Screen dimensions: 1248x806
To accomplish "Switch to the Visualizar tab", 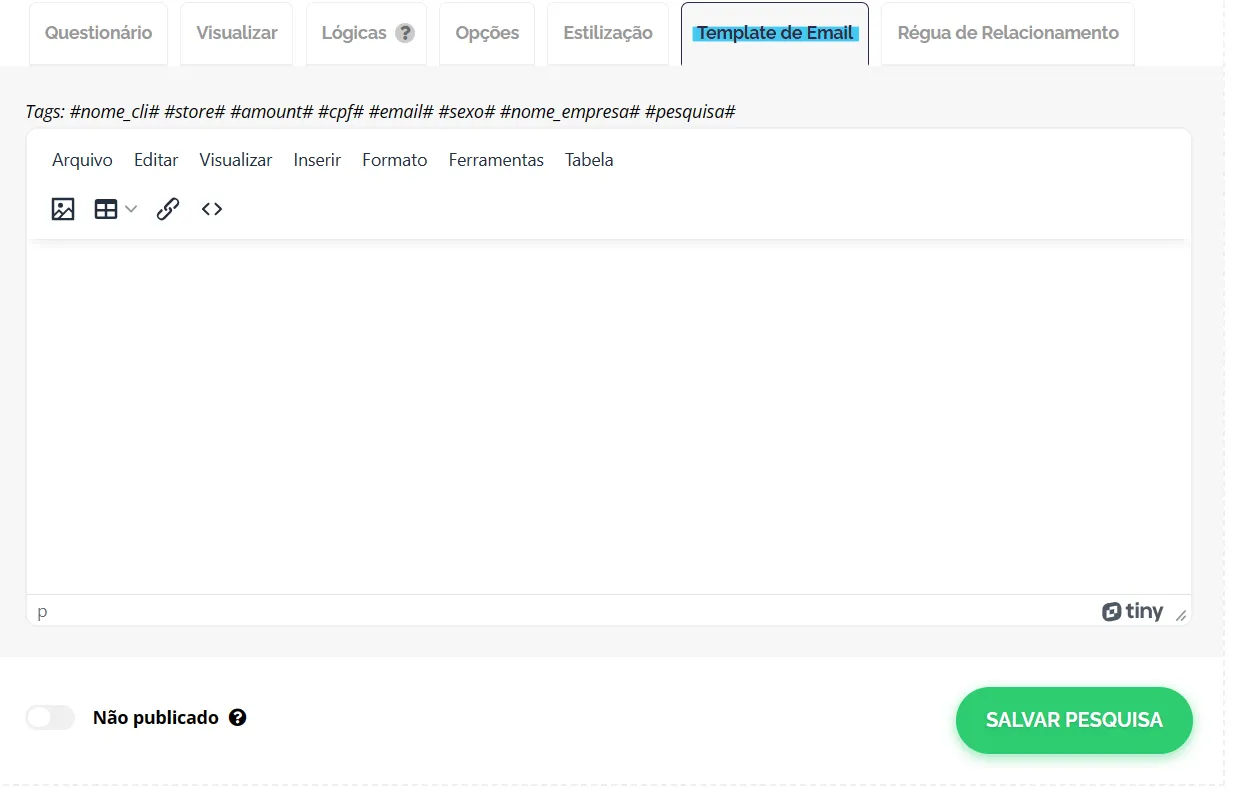I will click(237, 33).
